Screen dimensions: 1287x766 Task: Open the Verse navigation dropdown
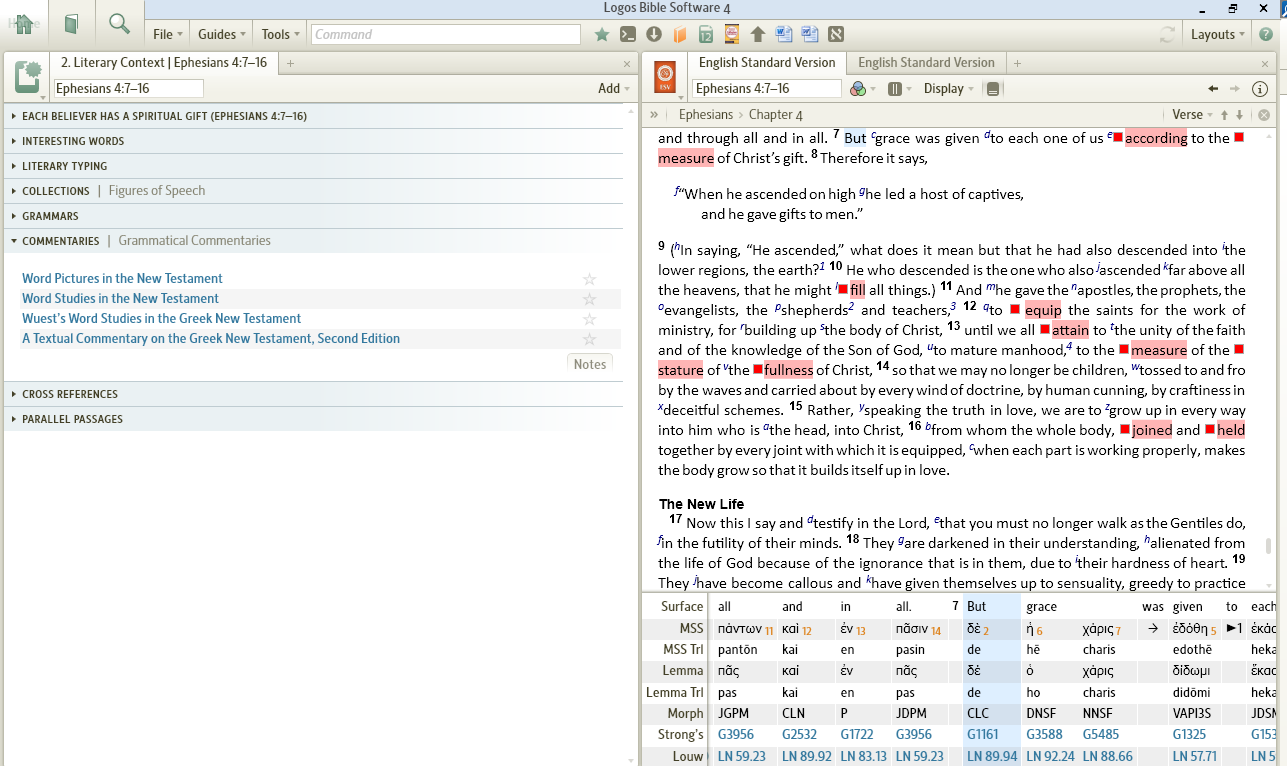click(x=1192, y=115)
